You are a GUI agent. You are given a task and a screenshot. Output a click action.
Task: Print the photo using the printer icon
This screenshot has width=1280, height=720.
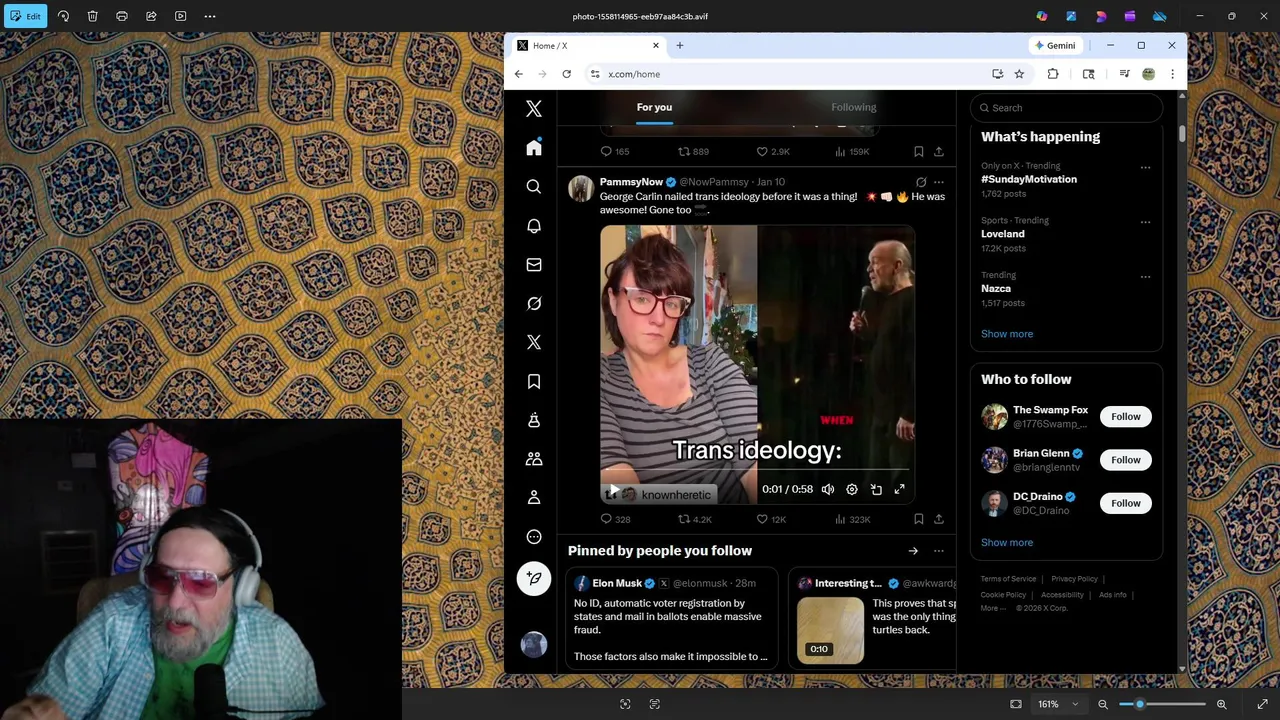click(x=122, y=16)
